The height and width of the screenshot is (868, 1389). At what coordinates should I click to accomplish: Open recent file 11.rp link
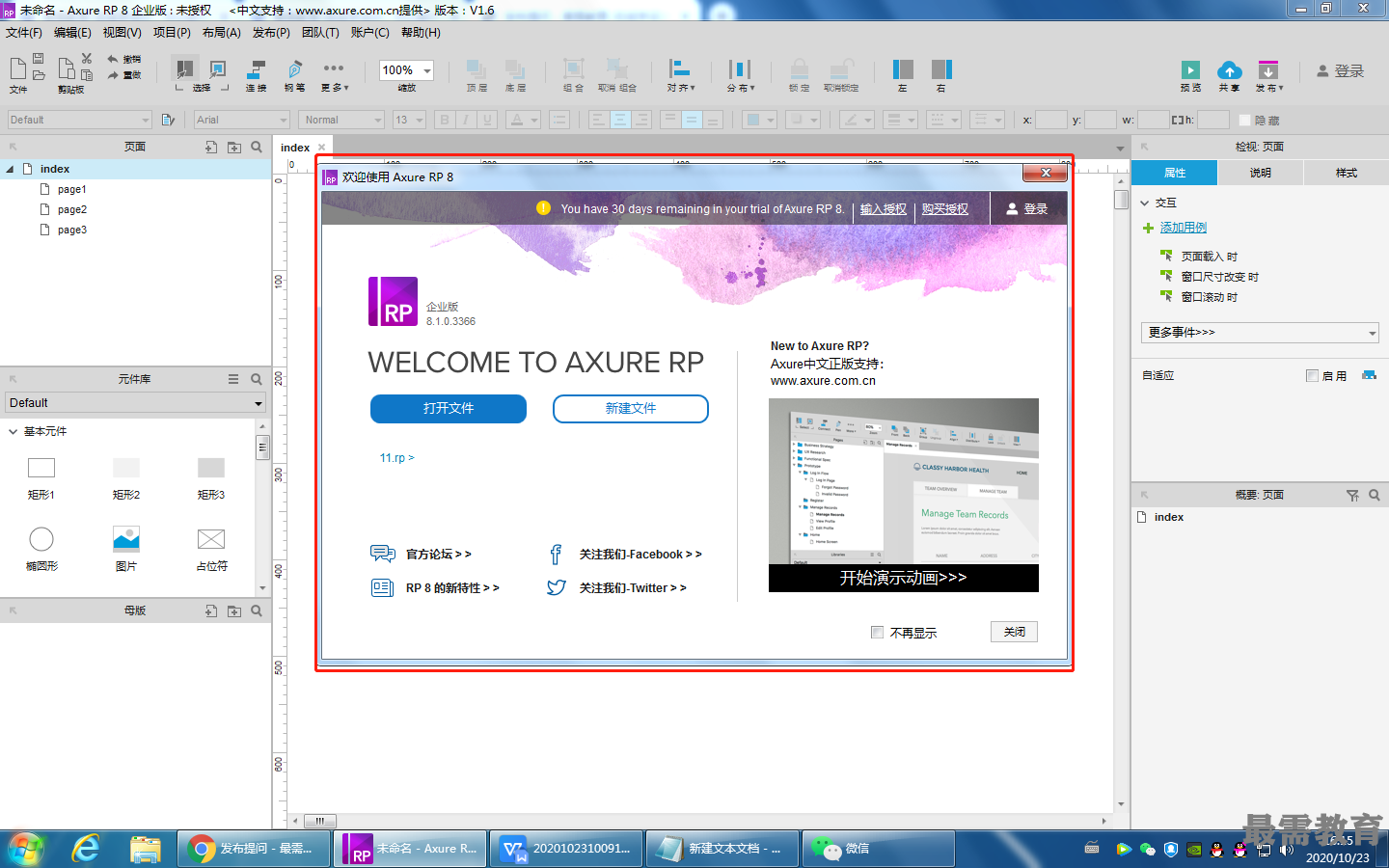396,458
